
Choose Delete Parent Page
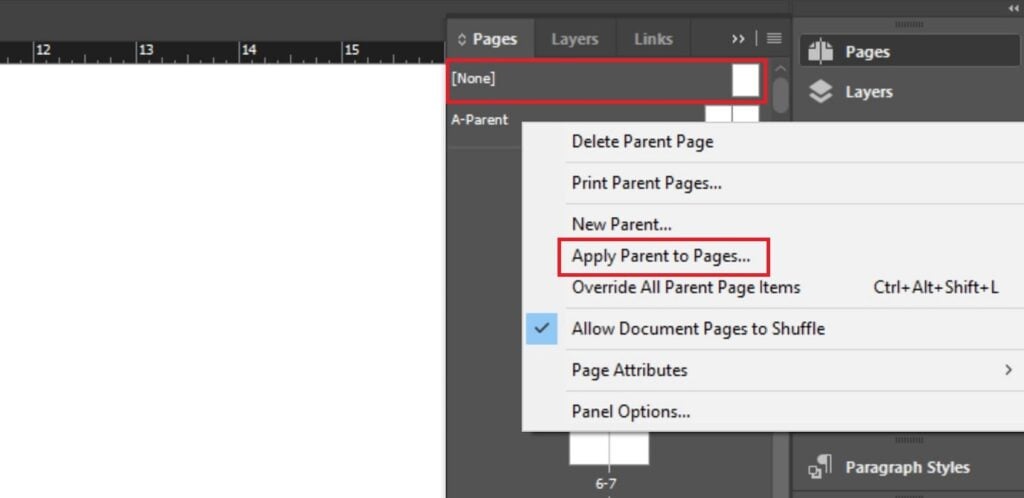pos(642,142)
